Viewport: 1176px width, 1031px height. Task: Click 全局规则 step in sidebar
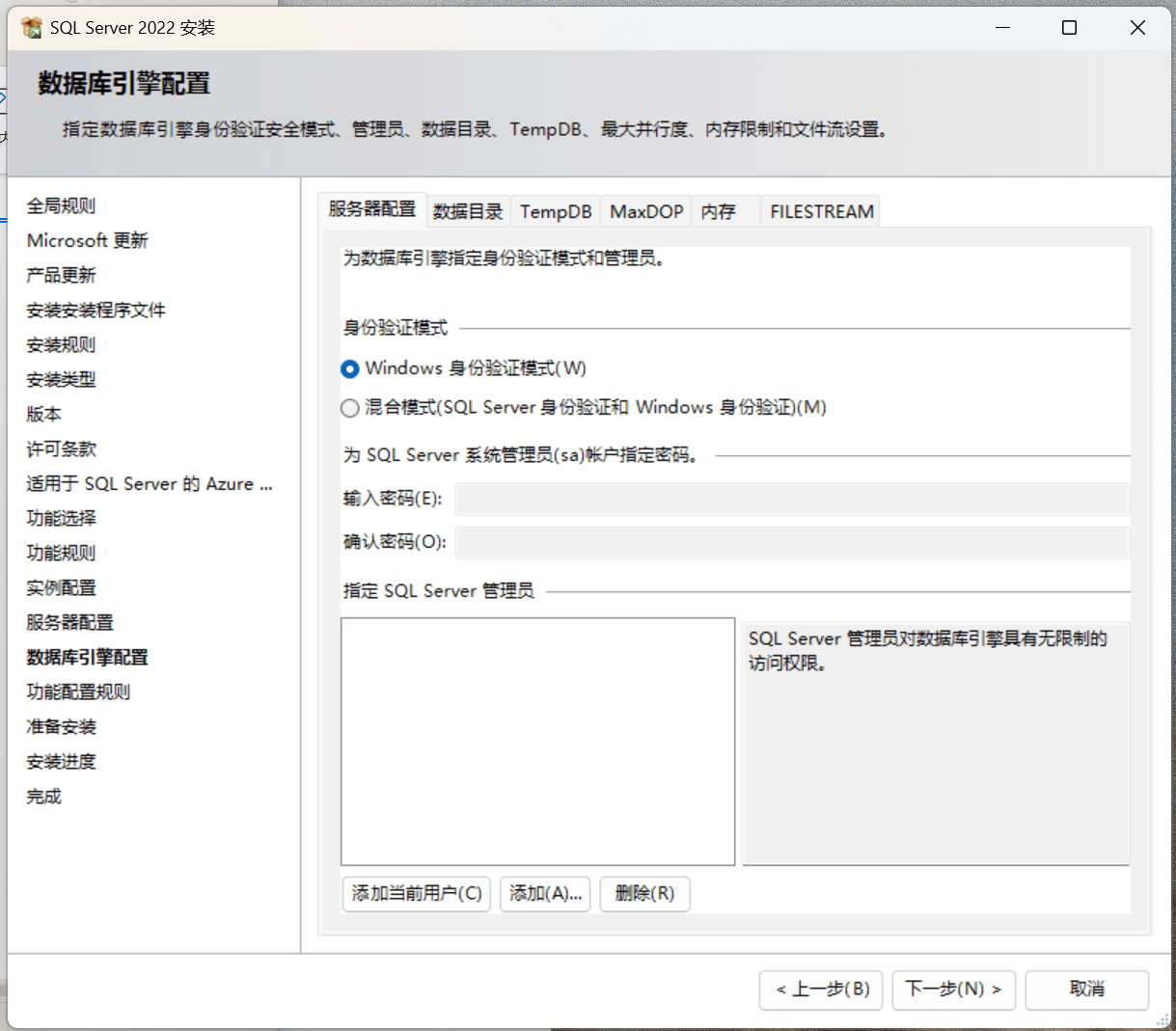click(x=61, y=205)
